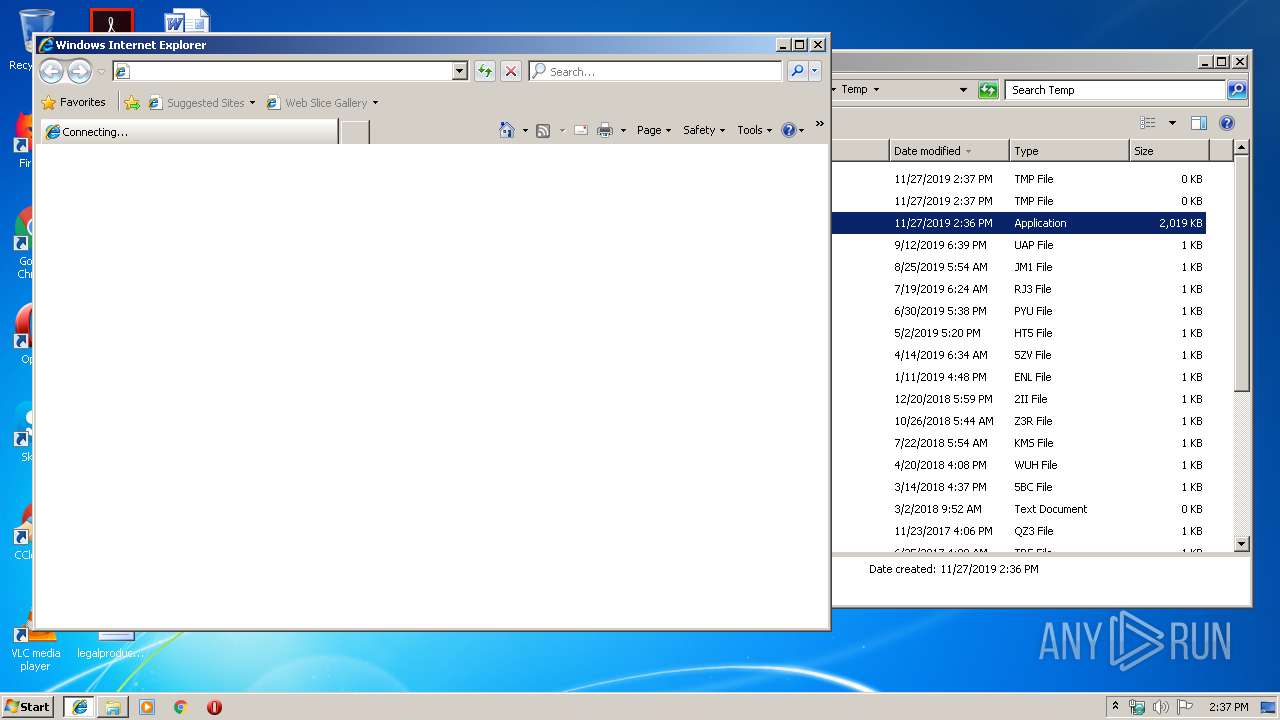This screenshot has width=1280, height=720.
Task: Change view icon in Temp Explorer window
Action: [x=1148, y=123]
